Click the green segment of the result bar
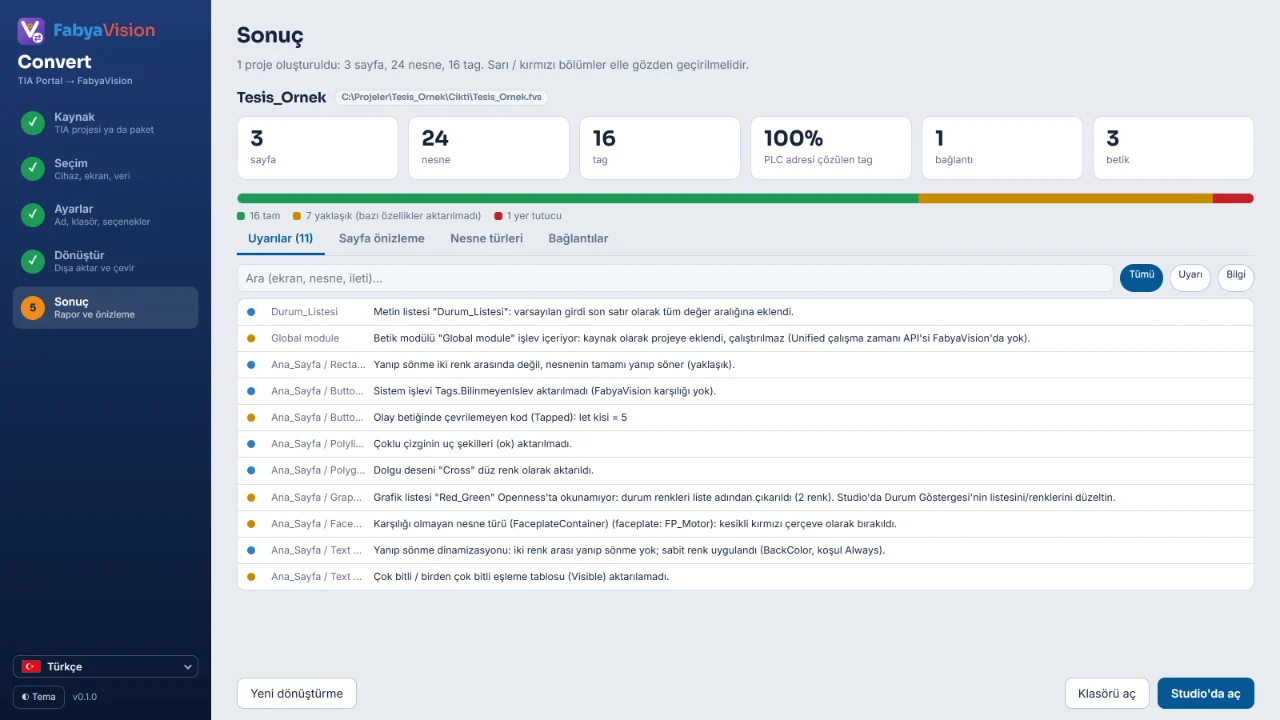The image size is (1280, 720). (x=577, y=198)
